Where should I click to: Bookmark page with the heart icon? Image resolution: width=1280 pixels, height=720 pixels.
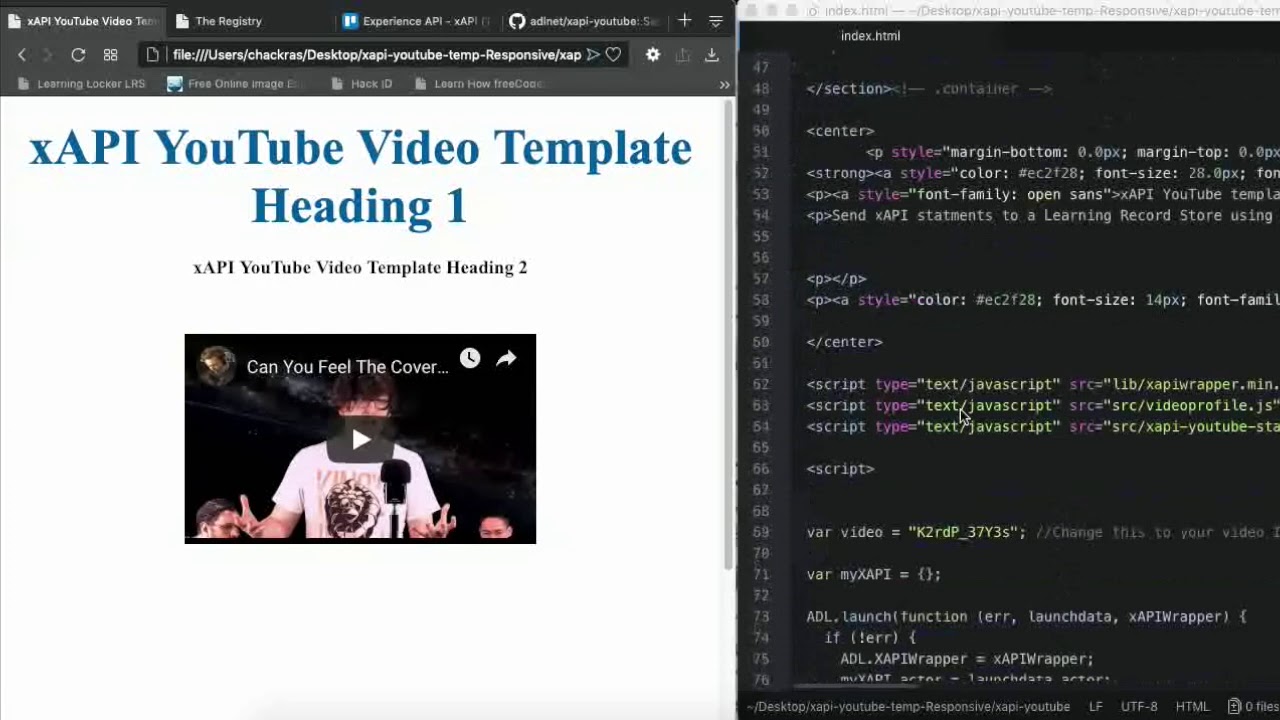[613, 55]
